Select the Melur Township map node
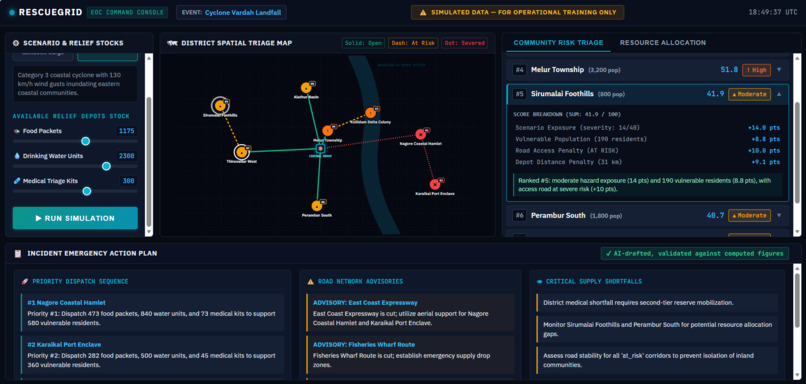The width and height of the screenshot is (806, 384). (327, 131)
